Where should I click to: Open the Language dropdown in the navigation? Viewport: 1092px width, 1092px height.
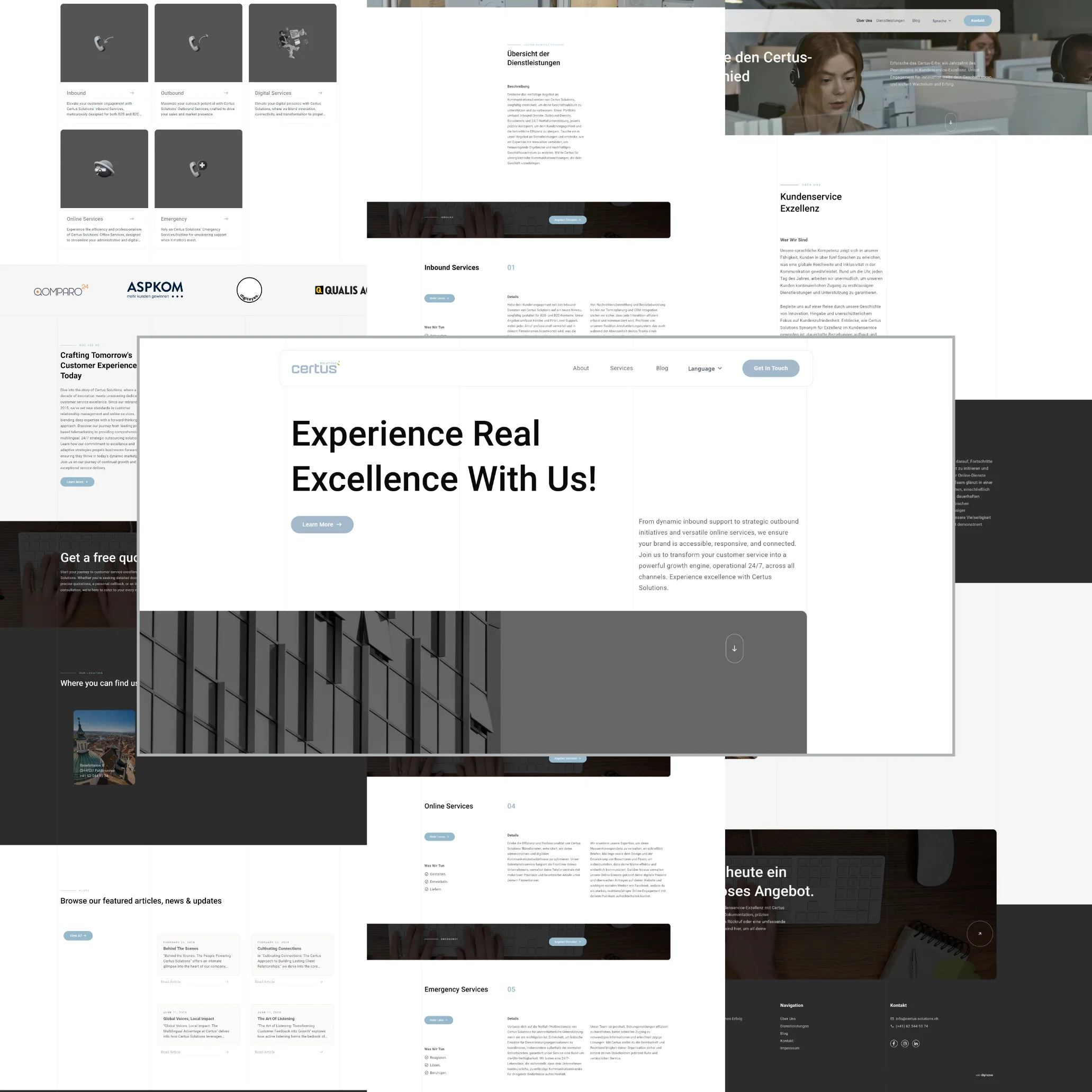click(705, 368)
